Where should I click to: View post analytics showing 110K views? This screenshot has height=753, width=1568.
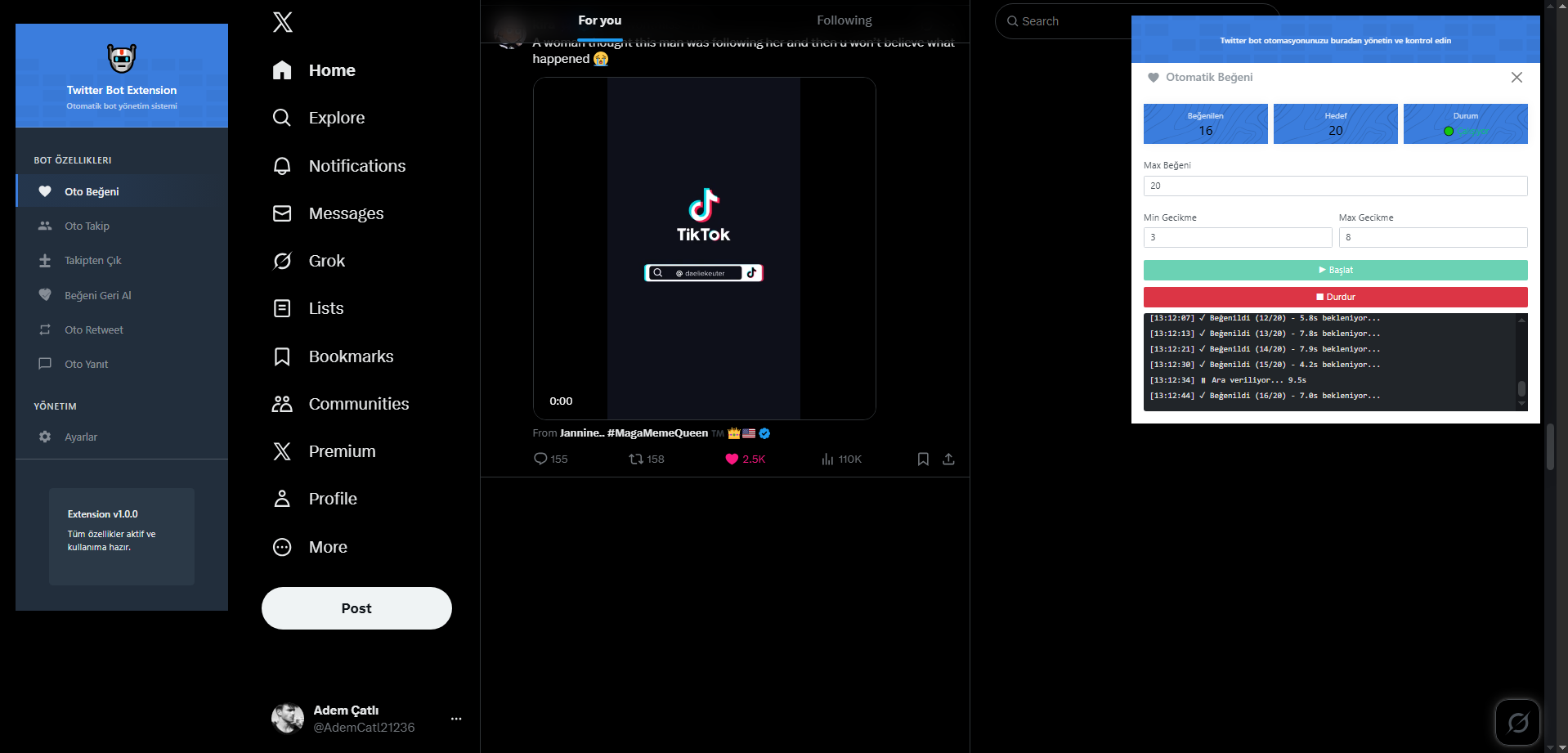841,459
